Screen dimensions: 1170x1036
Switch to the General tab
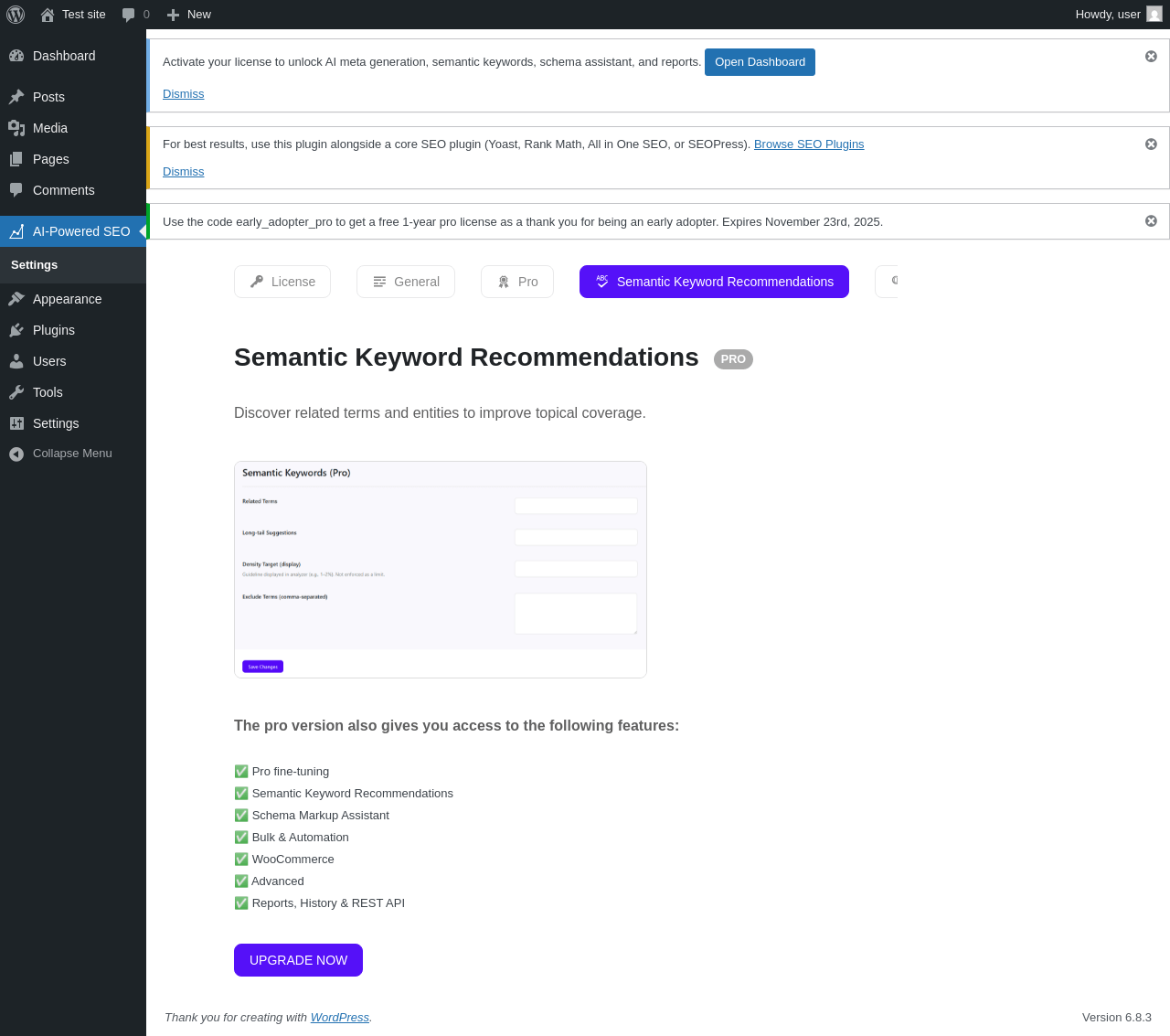click(406, 282)
